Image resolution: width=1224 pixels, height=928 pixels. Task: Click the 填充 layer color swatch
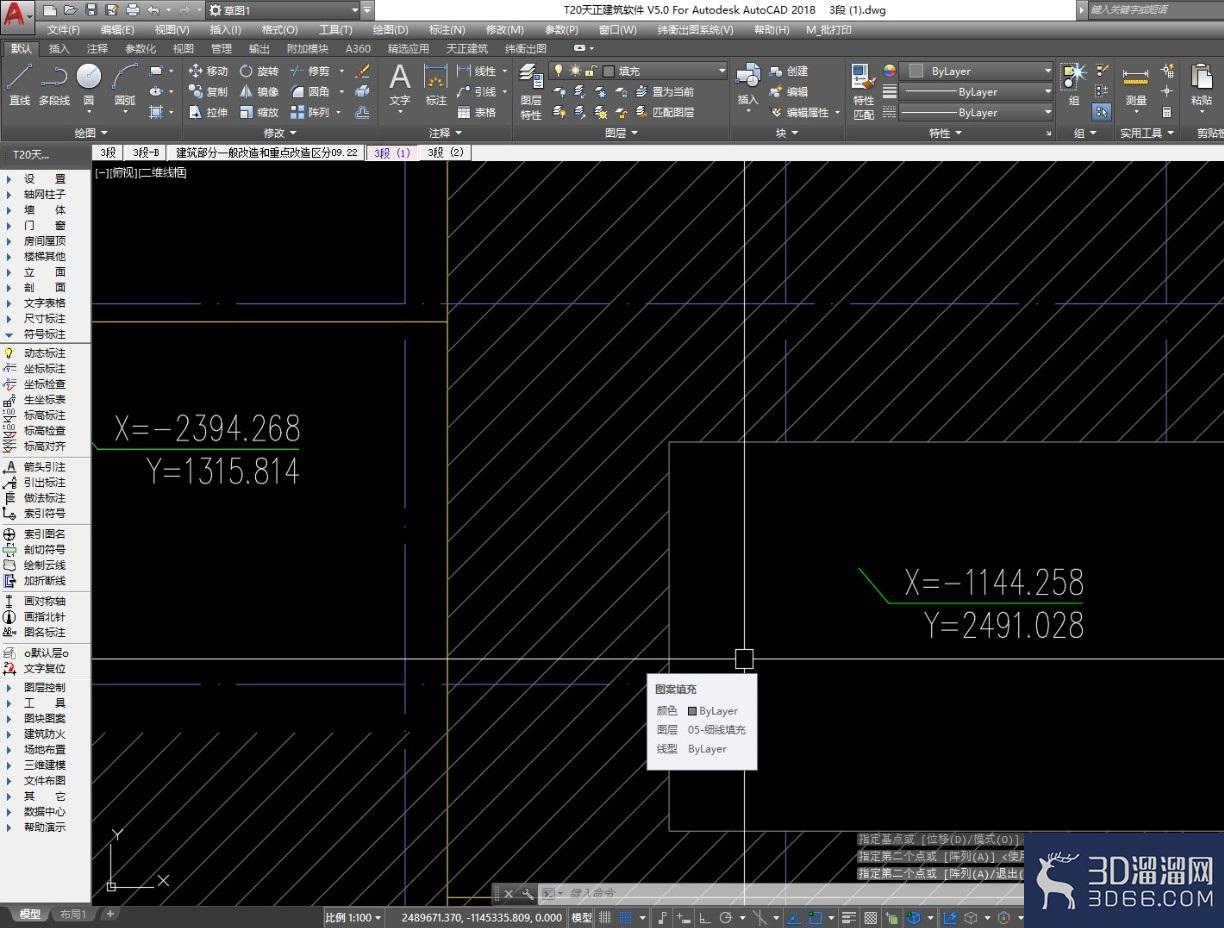(x=609, y=71)
